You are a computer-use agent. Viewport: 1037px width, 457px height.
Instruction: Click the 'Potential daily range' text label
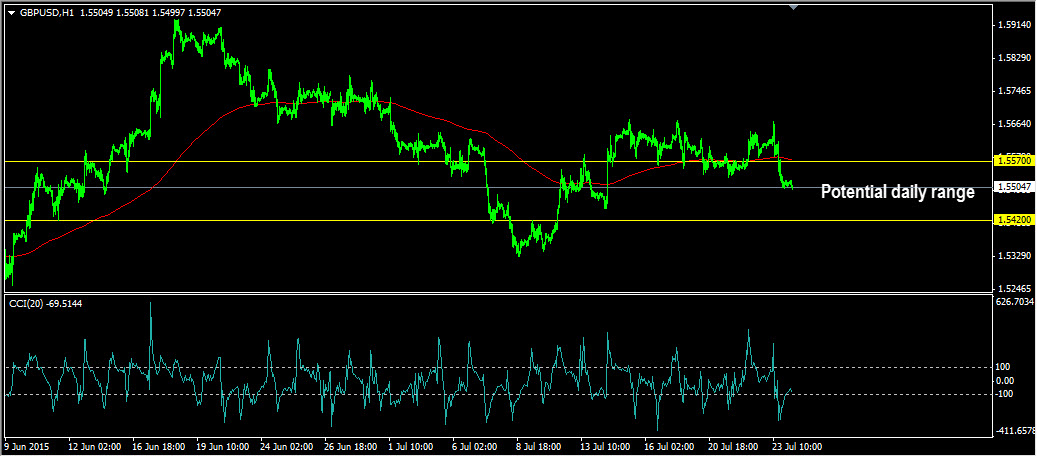point(897,192)
